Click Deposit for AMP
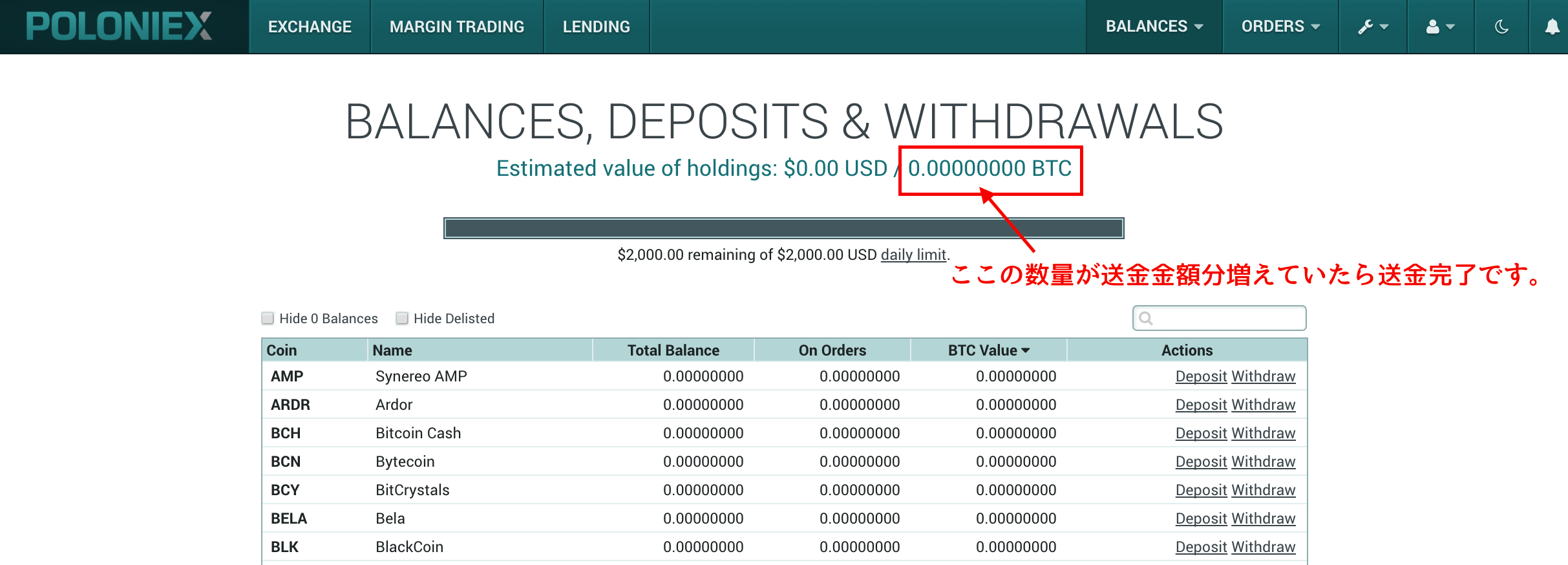This screenshot has height=565, width=1568. [1201, 376]
